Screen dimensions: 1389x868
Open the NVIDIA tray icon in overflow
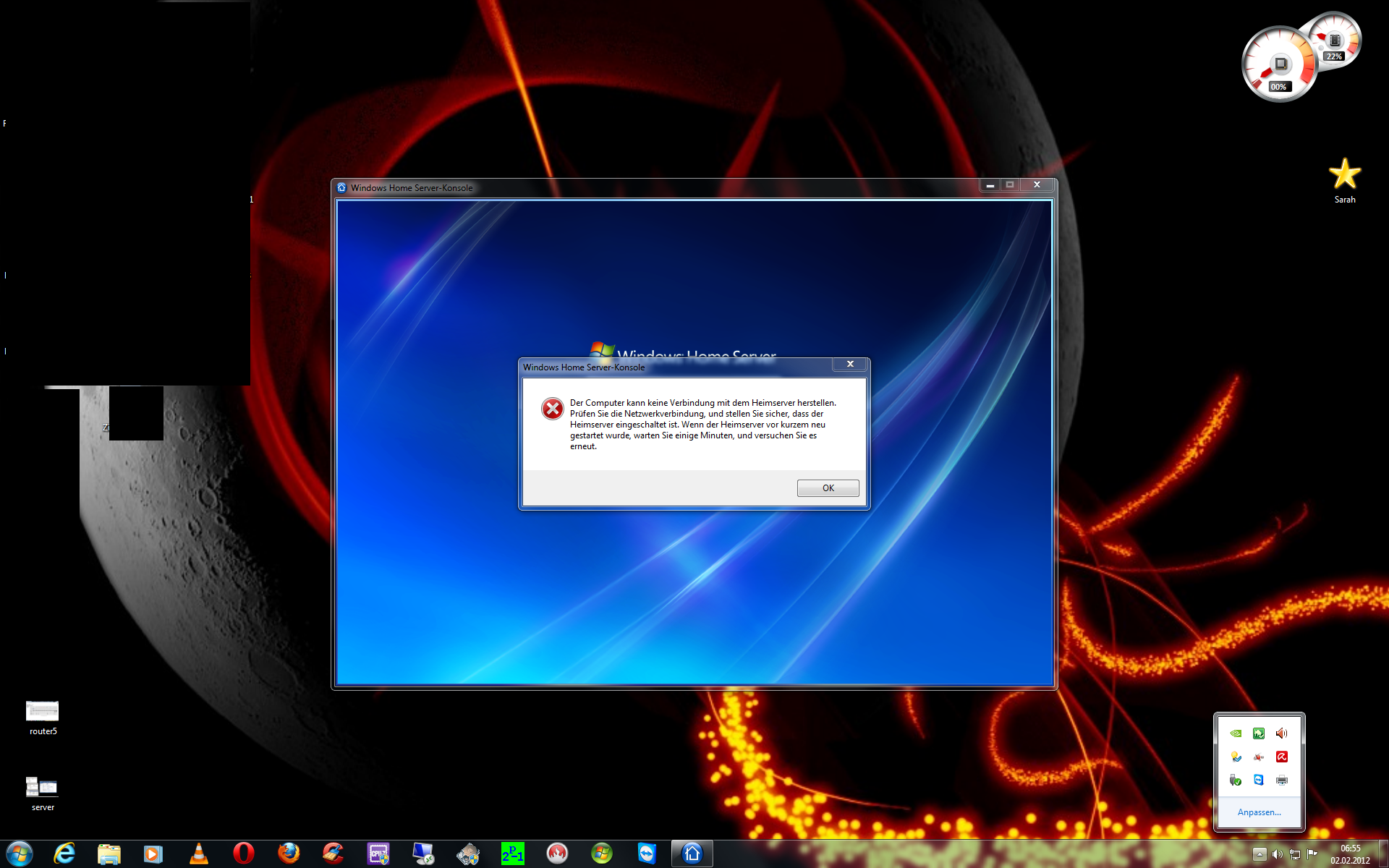click(x=1236, y=733)
